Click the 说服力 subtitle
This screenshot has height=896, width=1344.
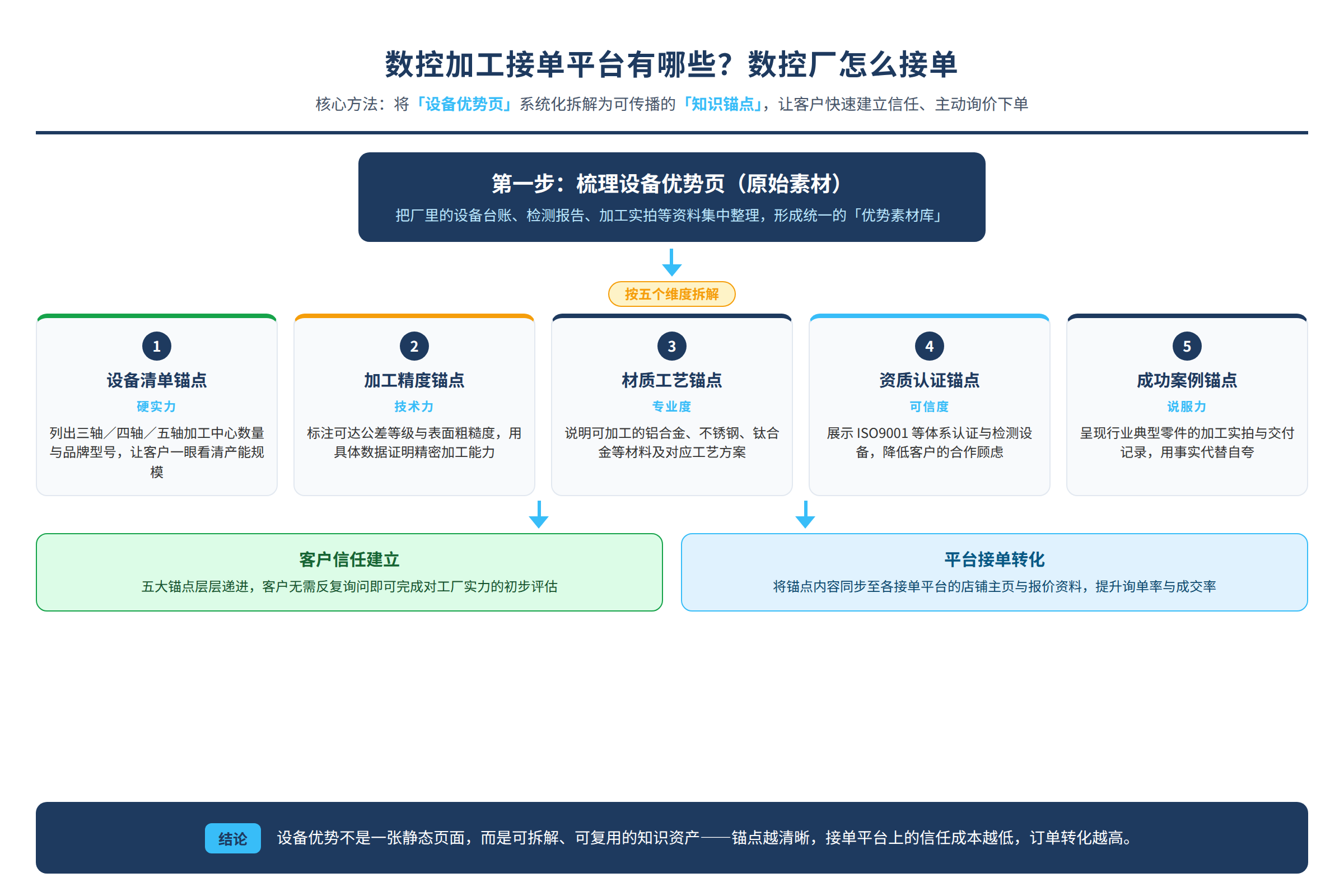click(x=1187, y=407)
